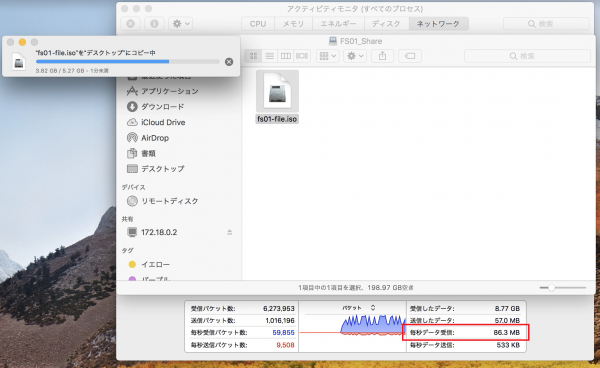Cancel the fs01-file.iso copy operation

(229, 62)
